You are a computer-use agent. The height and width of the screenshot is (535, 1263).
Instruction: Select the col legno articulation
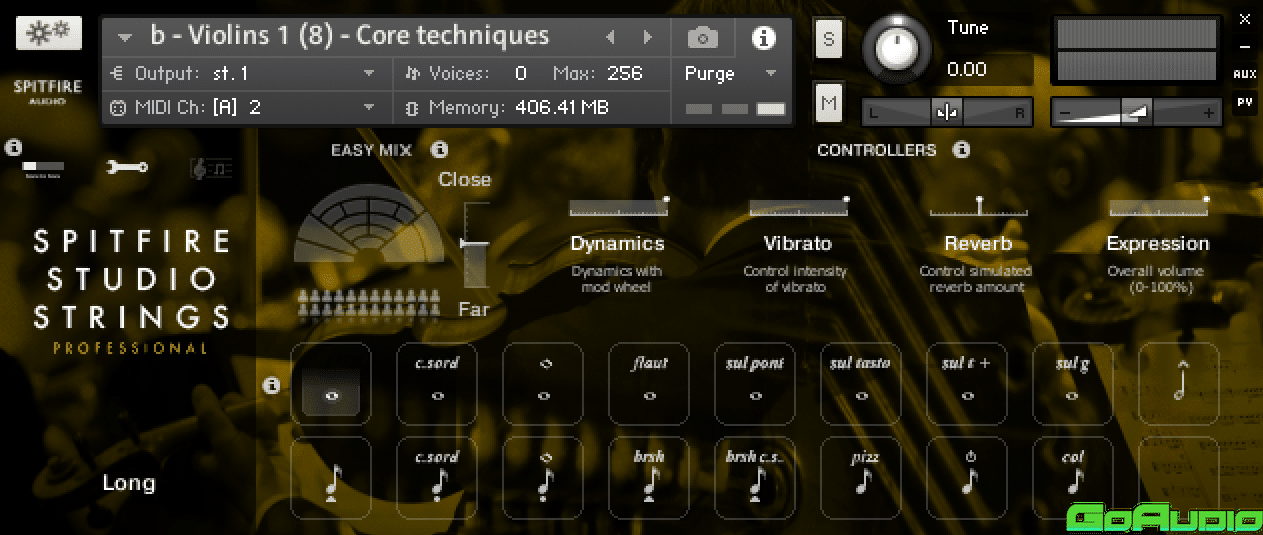pos(1073,478)
